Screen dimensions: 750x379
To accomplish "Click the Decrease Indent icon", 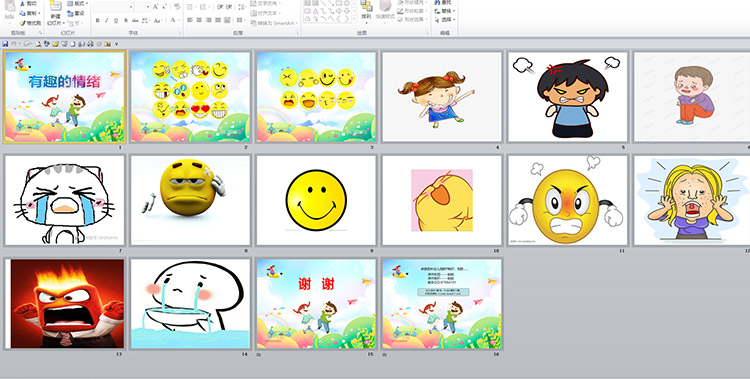I will [220, 7].
